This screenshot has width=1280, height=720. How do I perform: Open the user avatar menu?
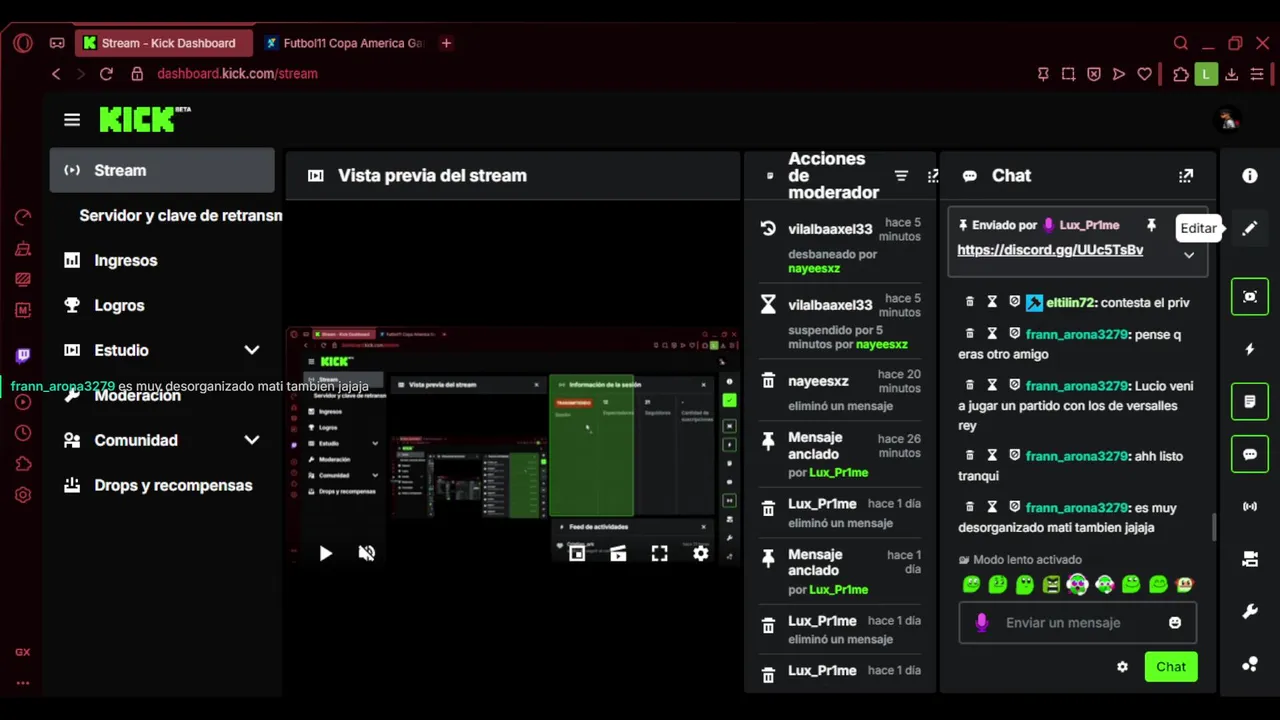[1228, 120]
